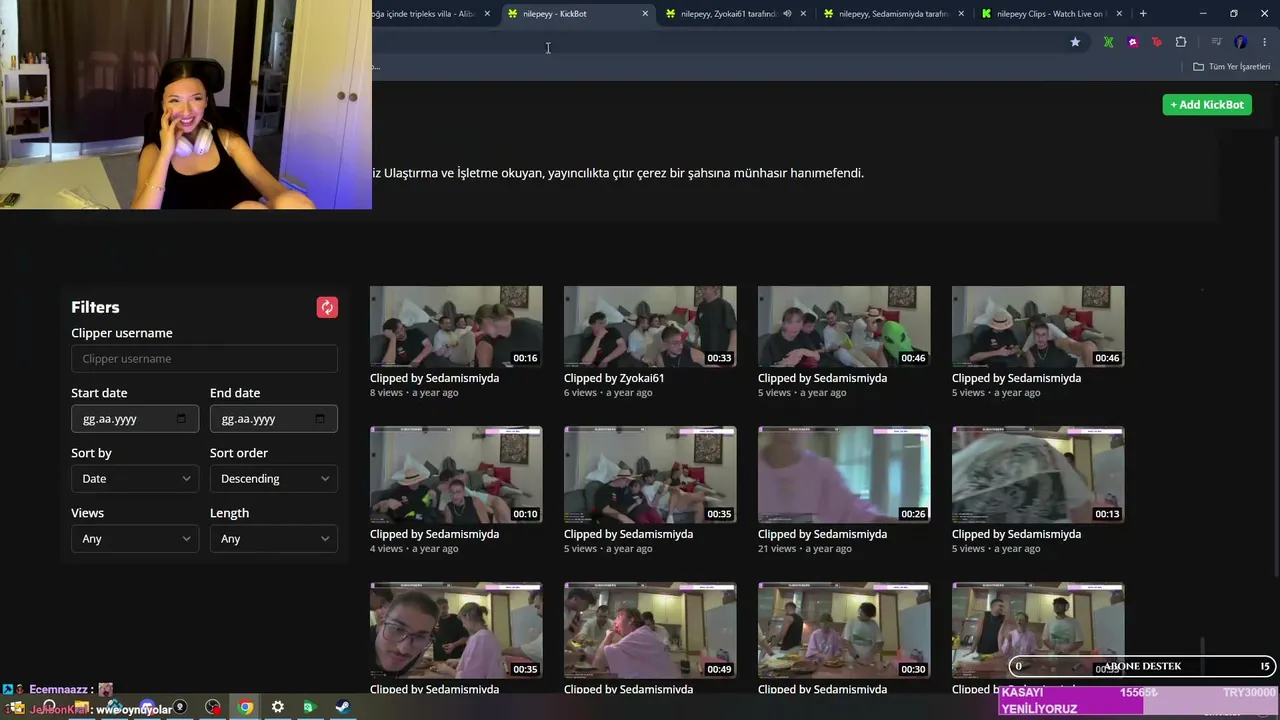Open the Chrome profile avatar

pyautogui.click(x=1241, y=42)
